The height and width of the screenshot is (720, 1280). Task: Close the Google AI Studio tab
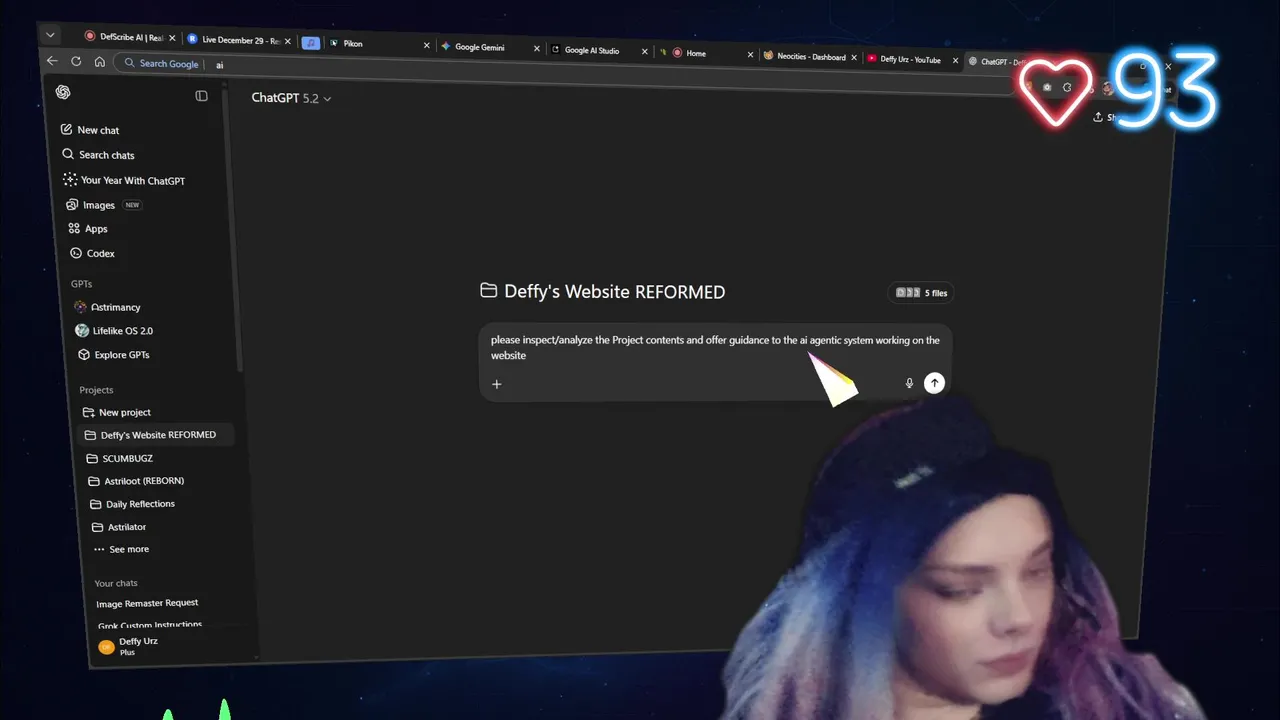(645, 51)
